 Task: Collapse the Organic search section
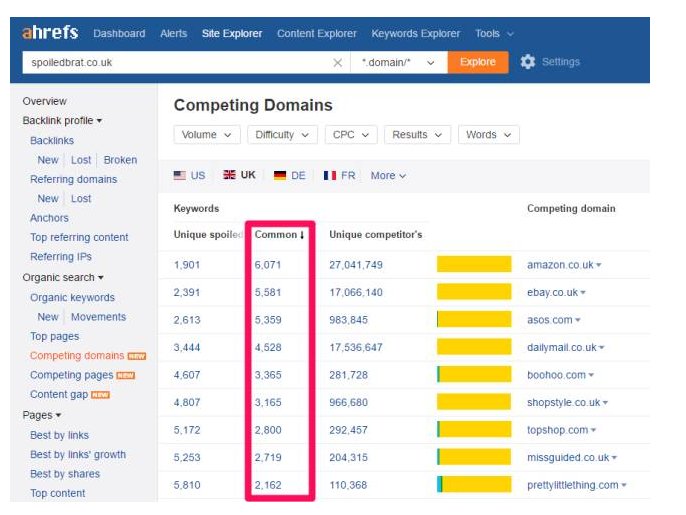click(x=63, y=277)
